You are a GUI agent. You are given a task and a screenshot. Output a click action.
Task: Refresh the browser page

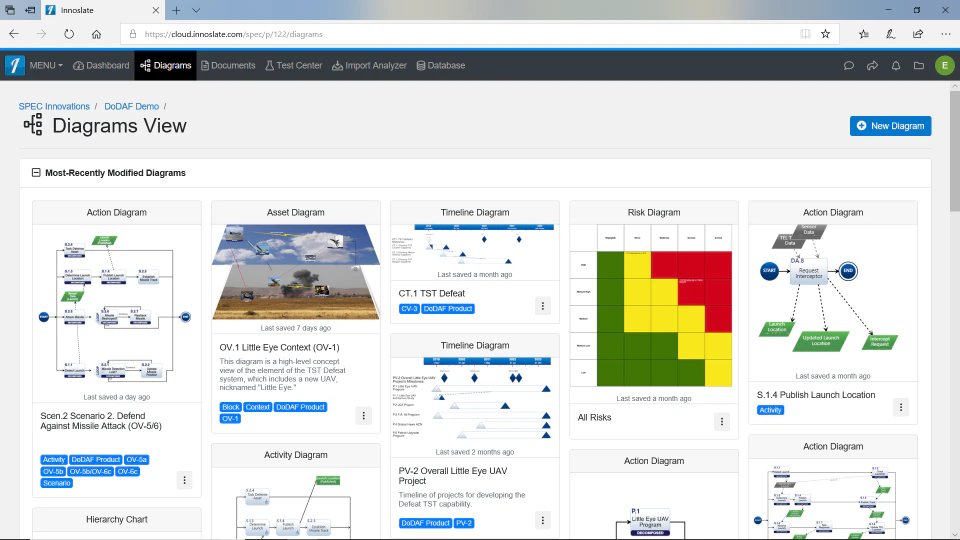[69, 34]
